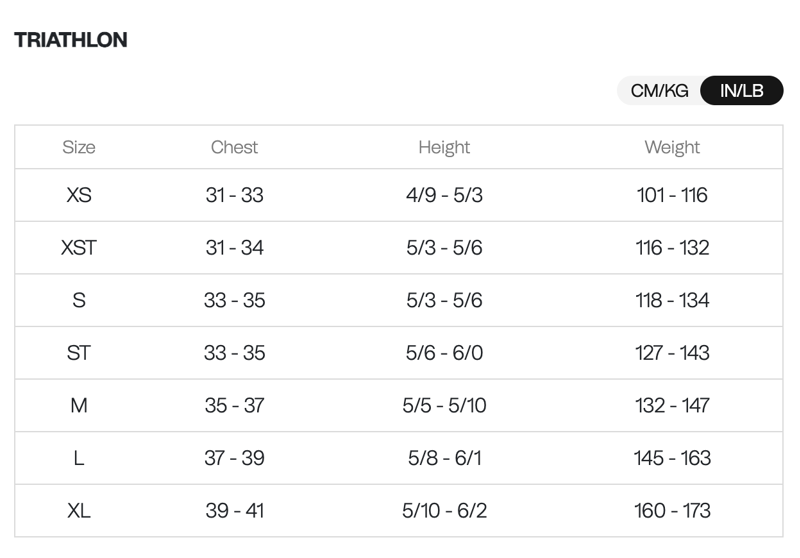Viewport: 800px width, 558px height.
Task: Select the IN/LB unit toggle
Action: [x=741, y=91]
